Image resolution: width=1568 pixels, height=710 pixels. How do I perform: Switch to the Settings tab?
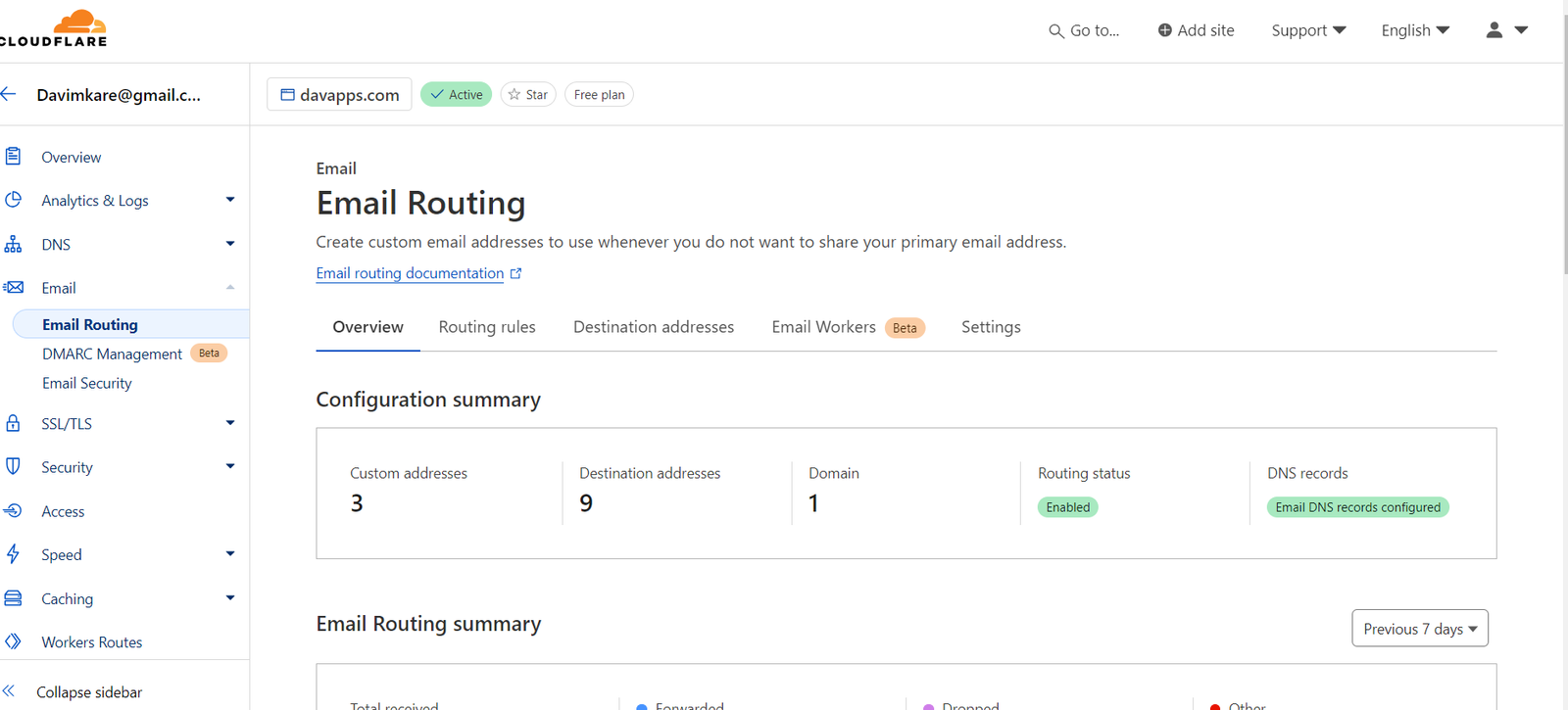tap(991, 327)
